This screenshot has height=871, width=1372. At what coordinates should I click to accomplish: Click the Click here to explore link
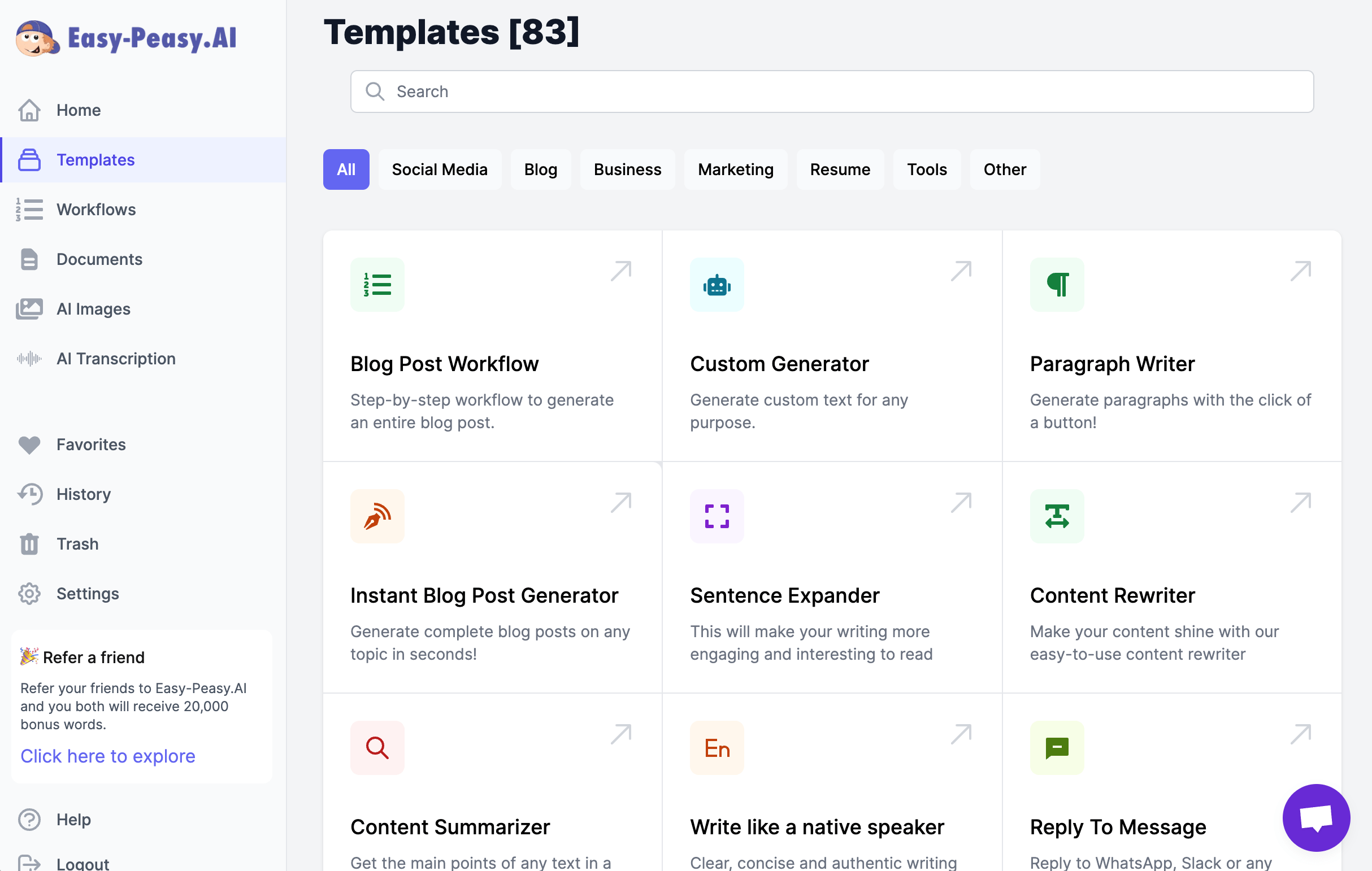tap(108, 756)
